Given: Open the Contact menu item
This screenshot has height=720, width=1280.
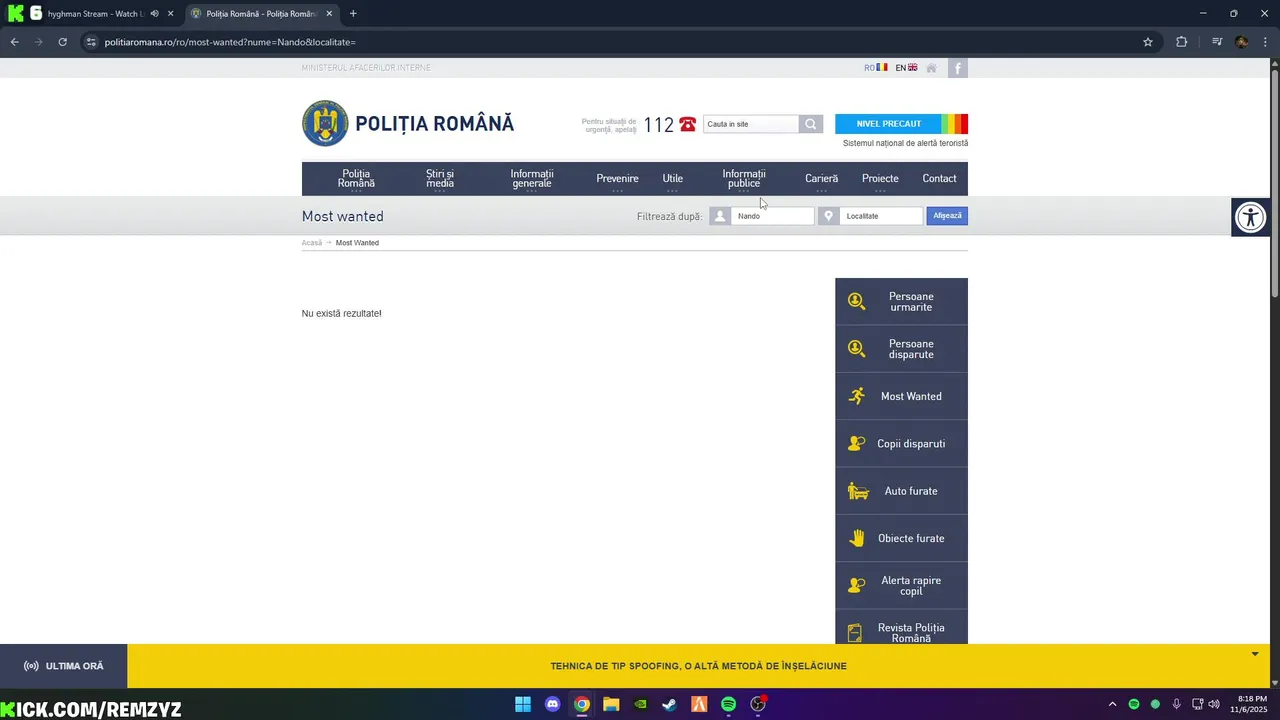Looking at the screenshot, I should click(939, 179).
